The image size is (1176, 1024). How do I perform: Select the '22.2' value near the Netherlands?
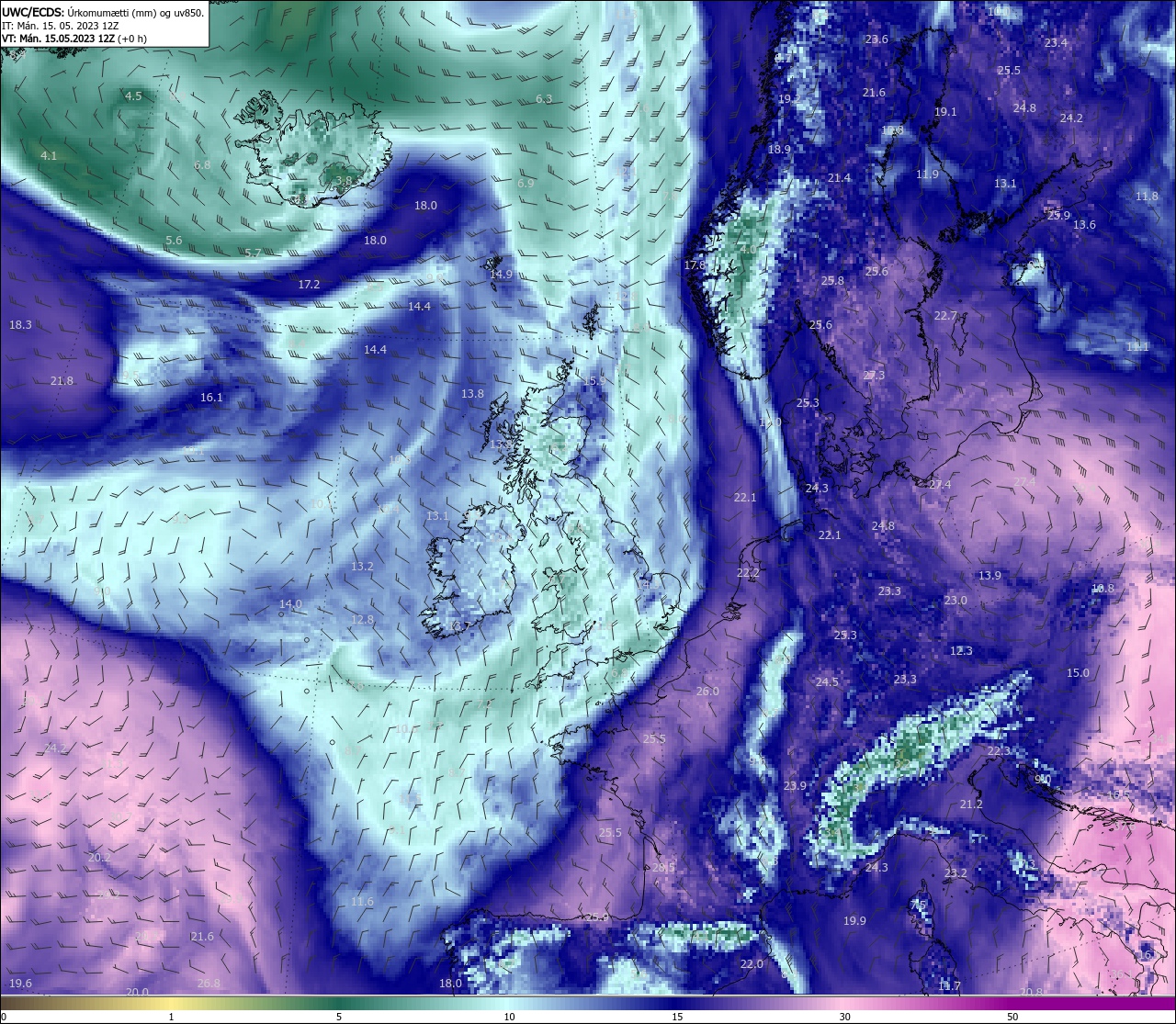(x=748, y=573)
